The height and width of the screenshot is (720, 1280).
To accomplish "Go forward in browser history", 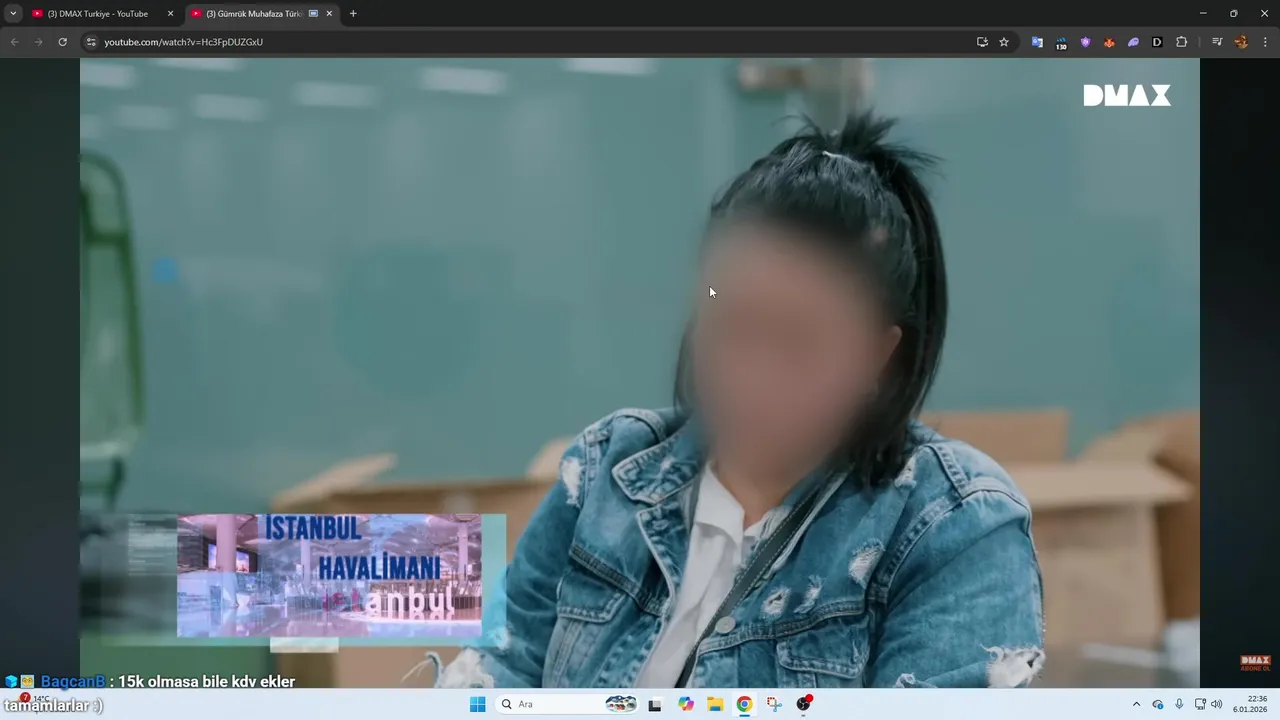I will click(x=38, y=42).
